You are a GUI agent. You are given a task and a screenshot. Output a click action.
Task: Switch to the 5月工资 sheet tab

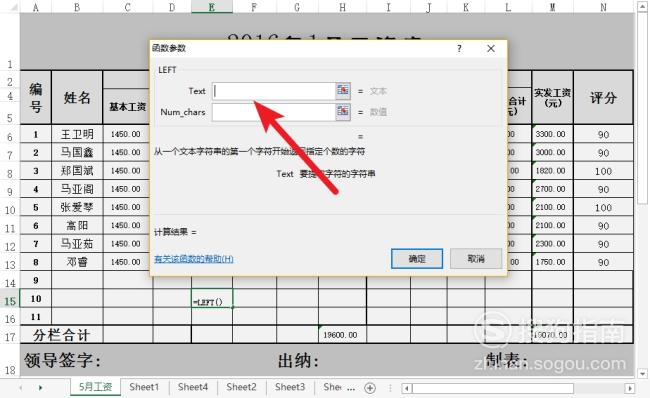(x=95, y=387)
